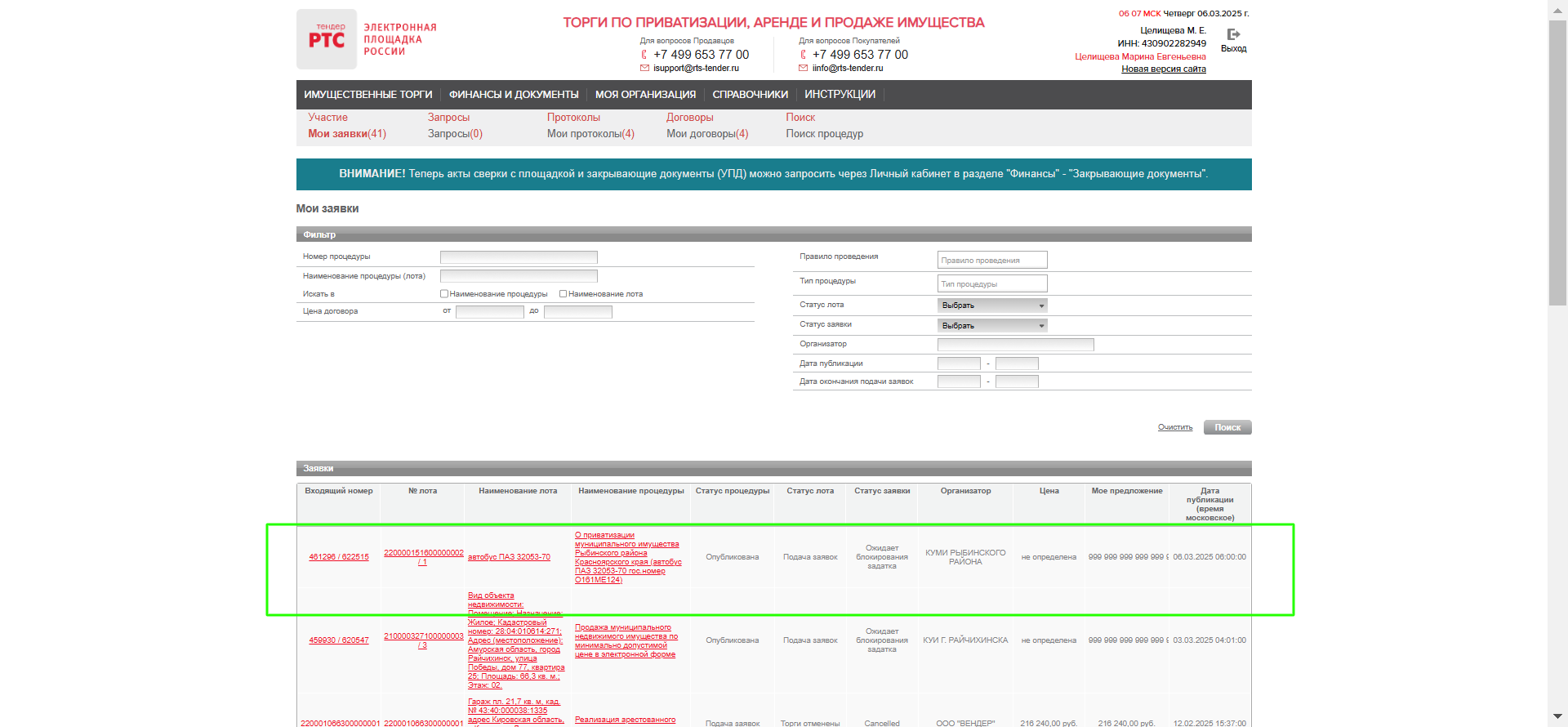The width and height of the screenshot is (1568, 727).
Task: Open ИНСТРУКЦИИ menu
Action: click(x=840, y=95)
